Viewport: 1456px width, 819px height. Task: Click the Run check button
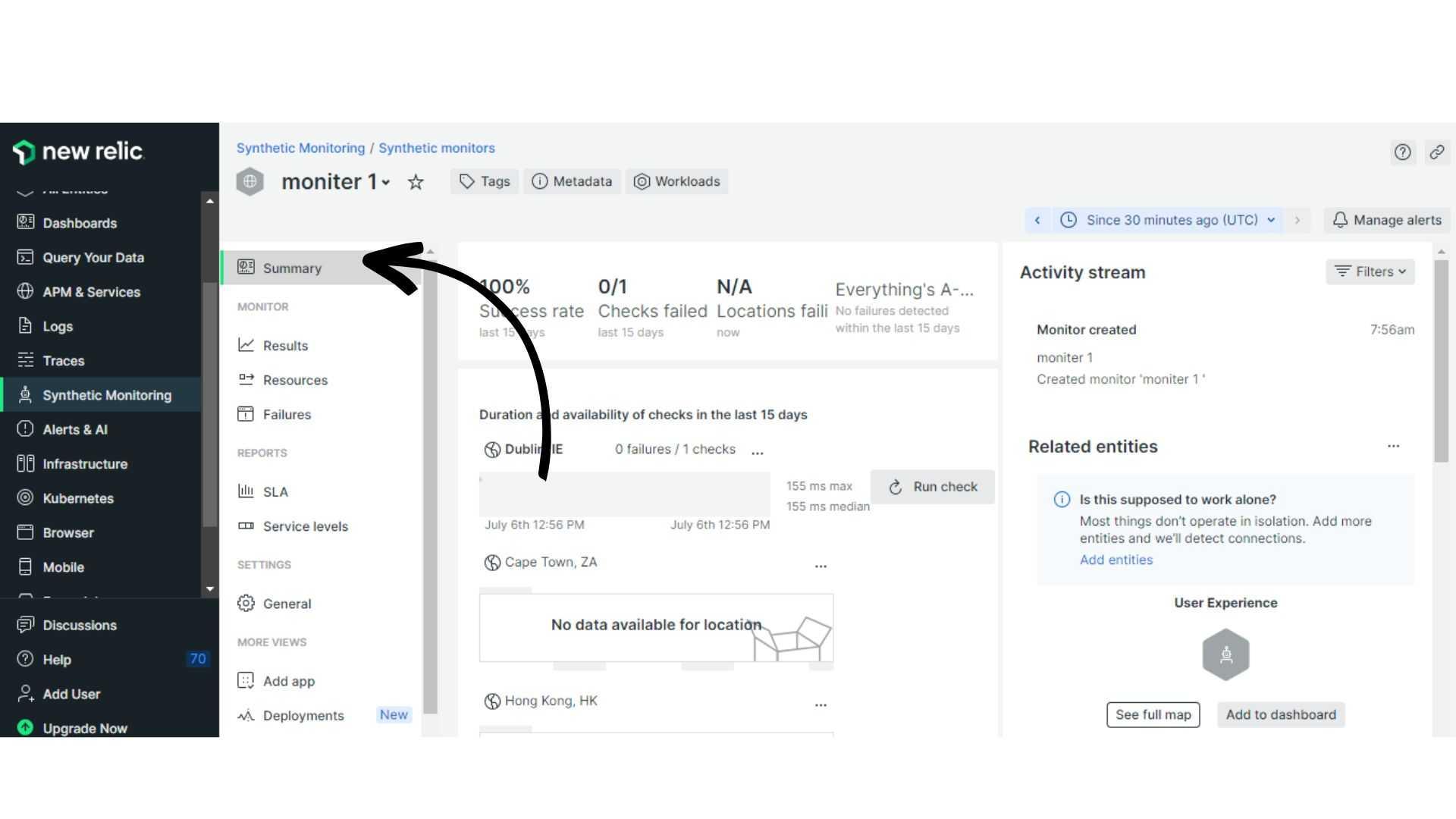933,487
